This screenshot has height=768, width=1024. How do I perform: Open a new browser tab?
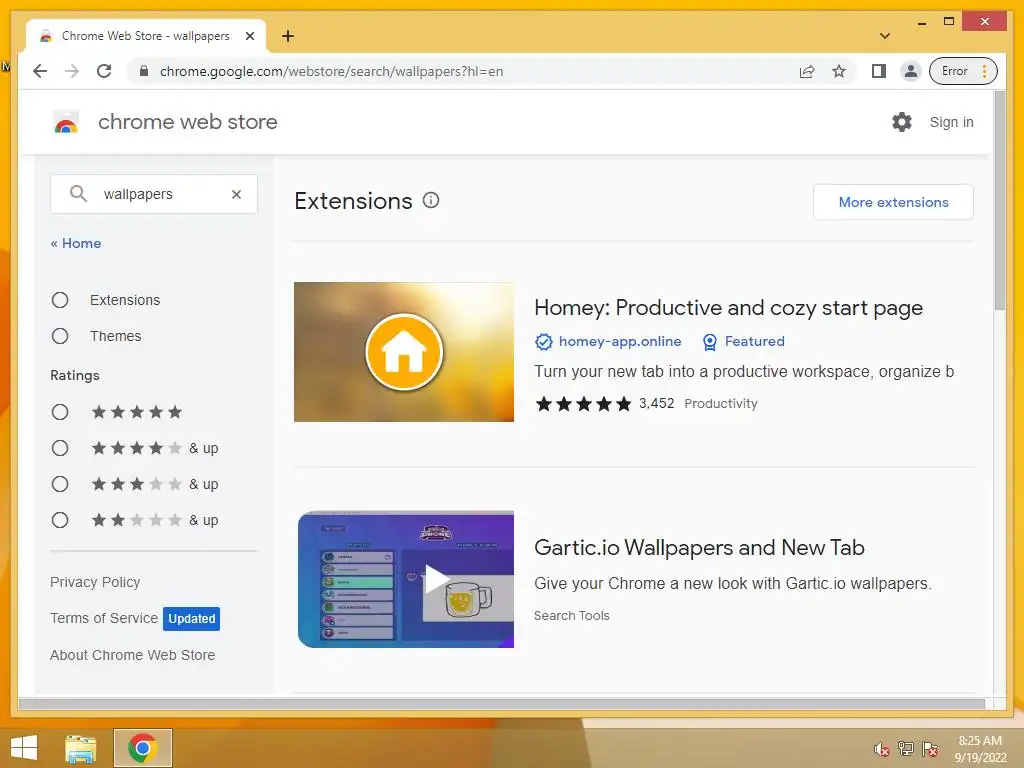pos(288,36)
